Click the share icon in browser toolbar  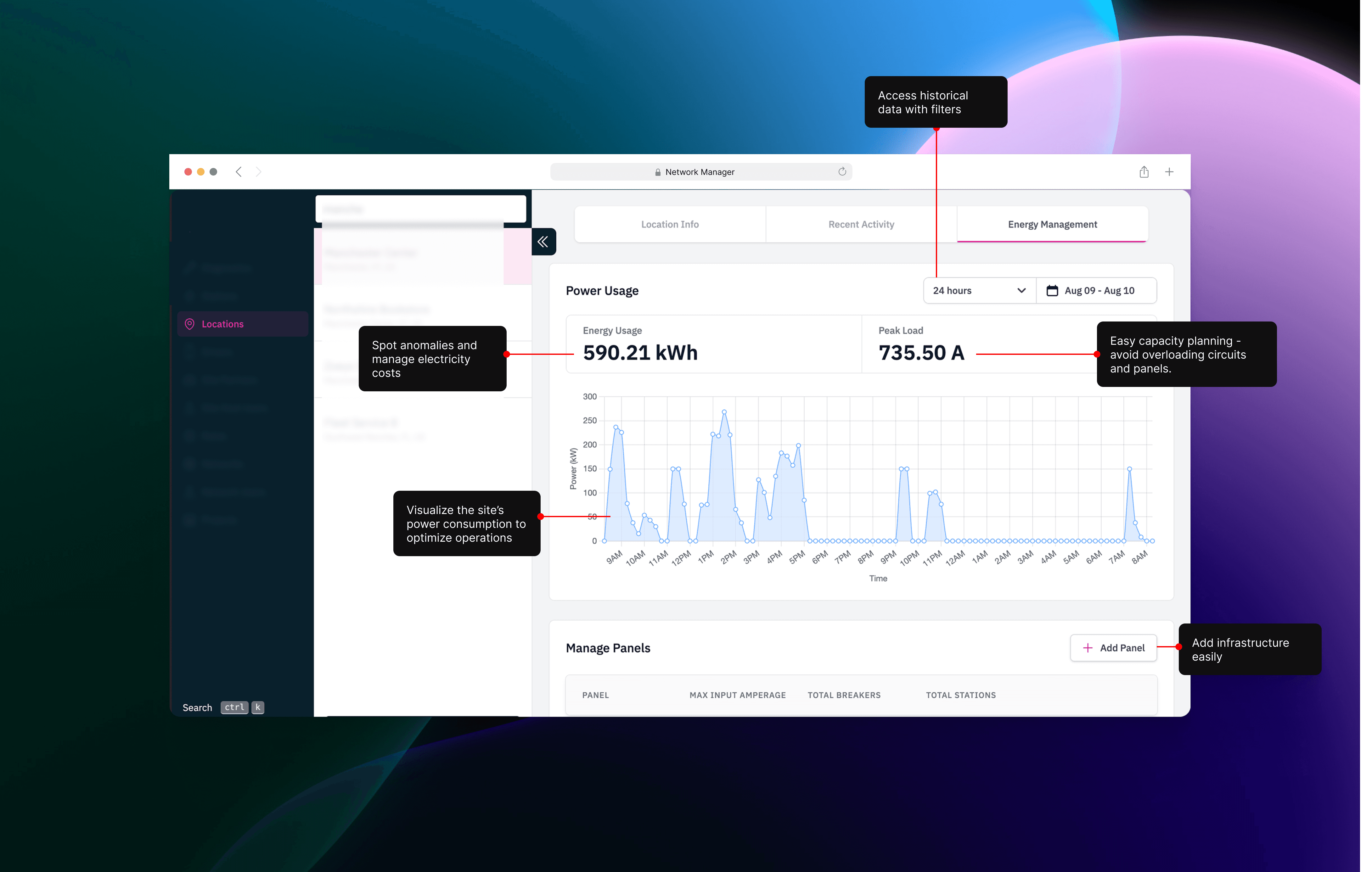1144,171
